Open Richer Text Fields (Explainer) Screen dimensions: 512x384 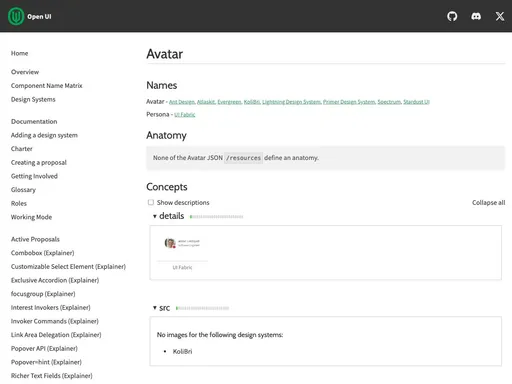[x=51, y=376]
